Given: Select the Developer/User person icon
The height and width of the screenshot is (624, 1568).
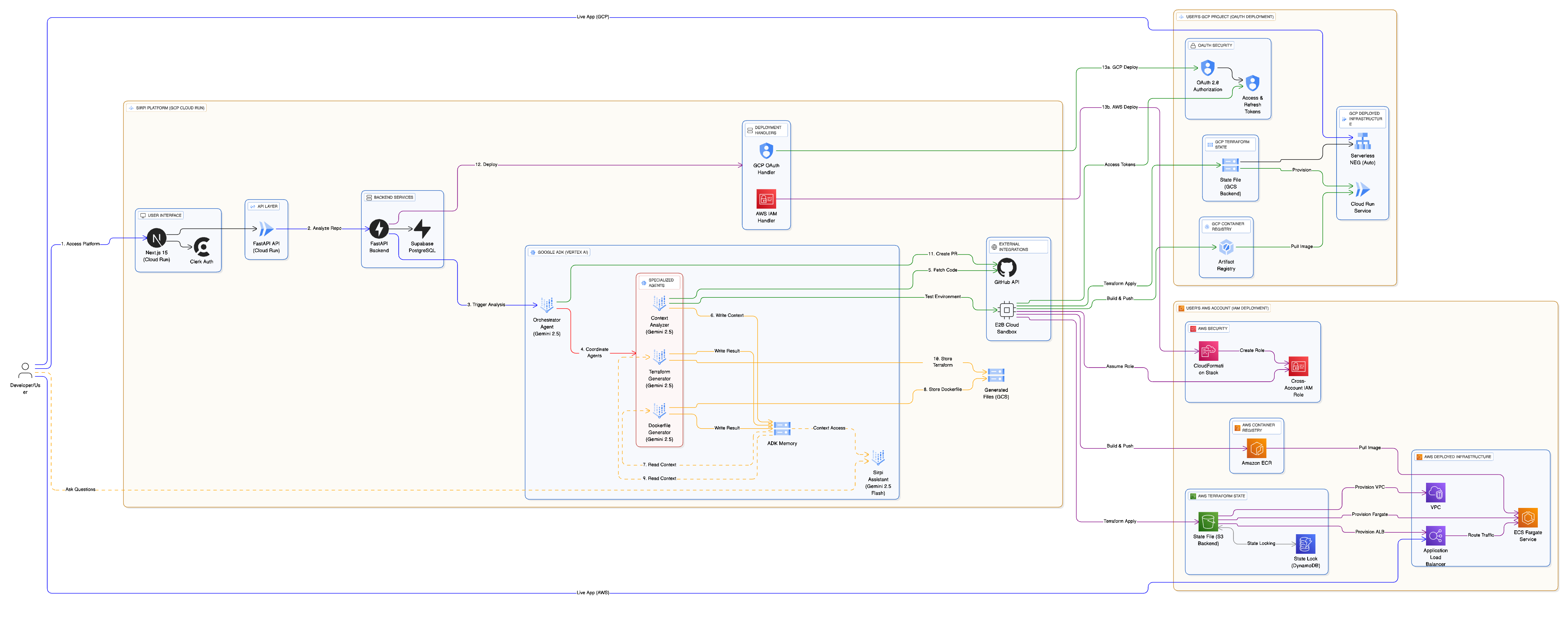Looking at the screenshot, I should pyautogui.click(x=25, y=370).
